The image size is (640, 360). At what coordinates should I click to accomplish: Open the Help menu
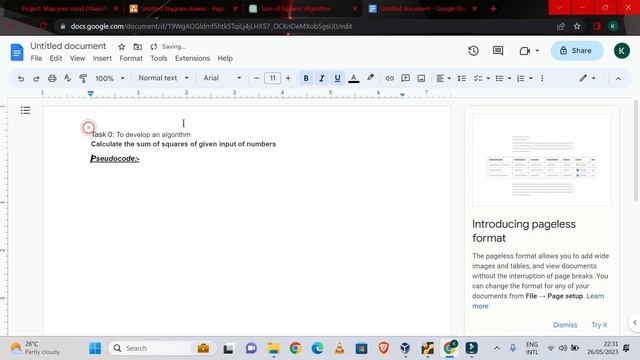[x=225, y=58]
